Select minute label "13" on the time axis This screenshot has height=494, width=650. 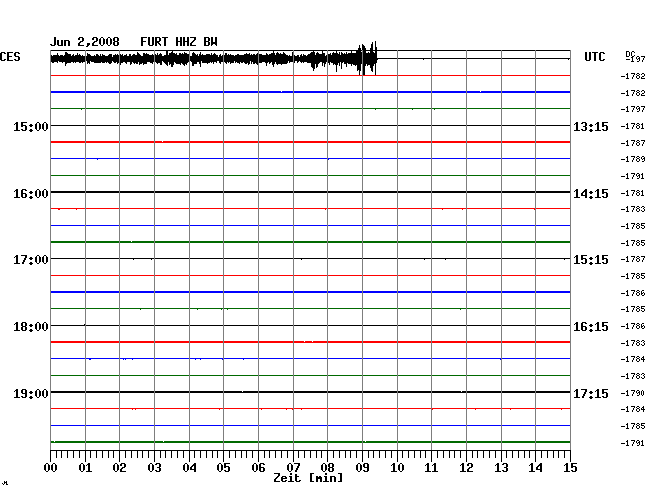pyautogui.click(x=501, y=468)
